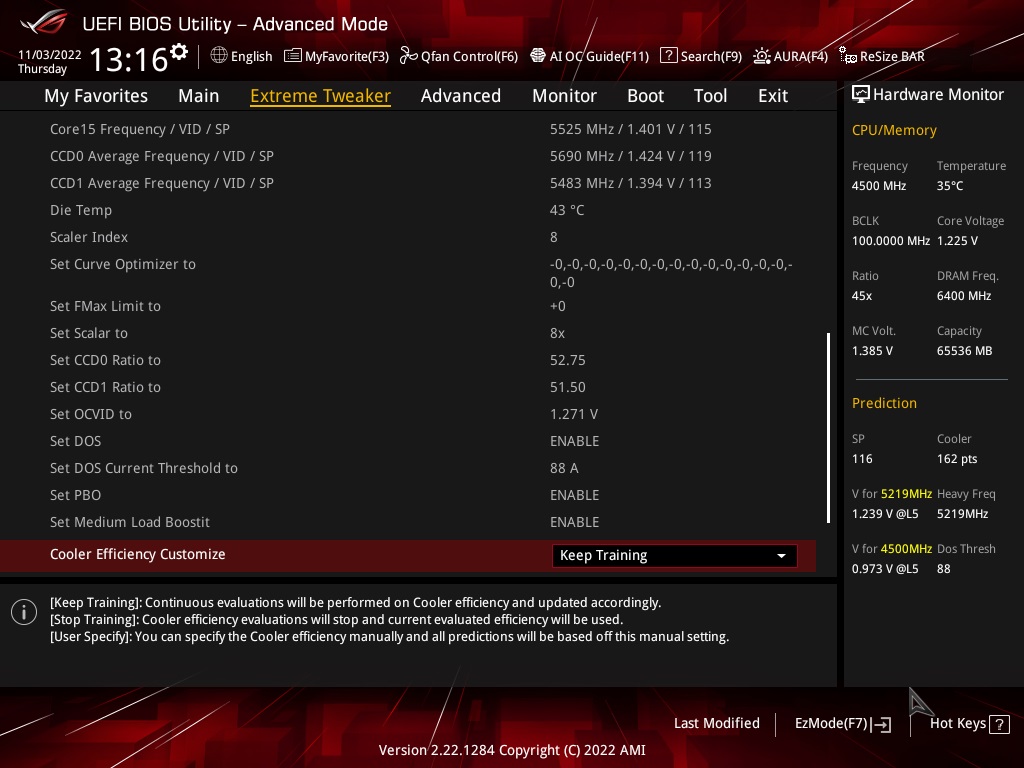This screenshot has width=1024, height=768.
Task: Open the Monitor tab
Action: tap(564, 96)
